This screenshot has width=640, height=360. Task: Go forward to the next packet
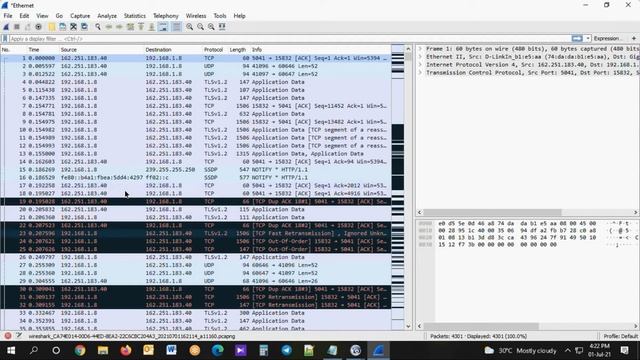[x=119, y=27]
